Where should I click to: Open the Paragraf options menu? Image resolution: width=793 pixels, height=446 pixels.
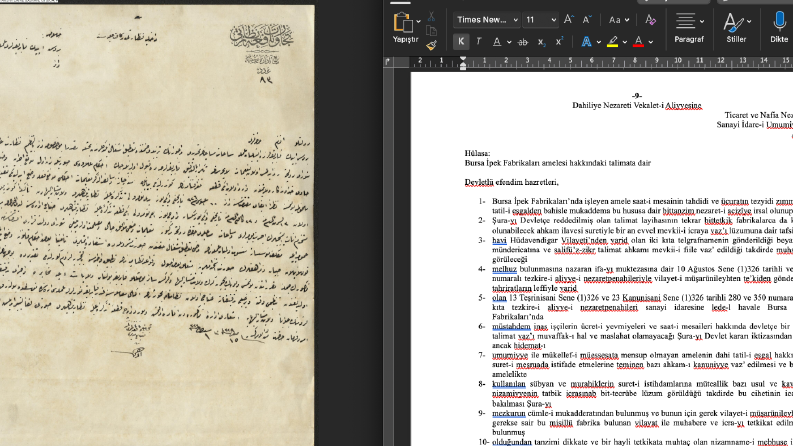point(689,27)
